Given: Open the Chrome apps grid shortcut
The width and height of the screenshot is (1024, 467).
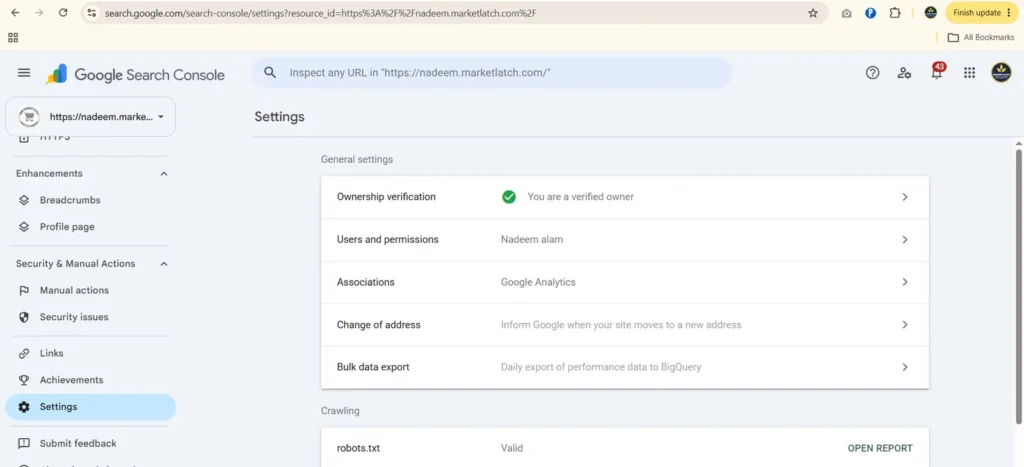Looking at the screenshot, I should 13,37.
